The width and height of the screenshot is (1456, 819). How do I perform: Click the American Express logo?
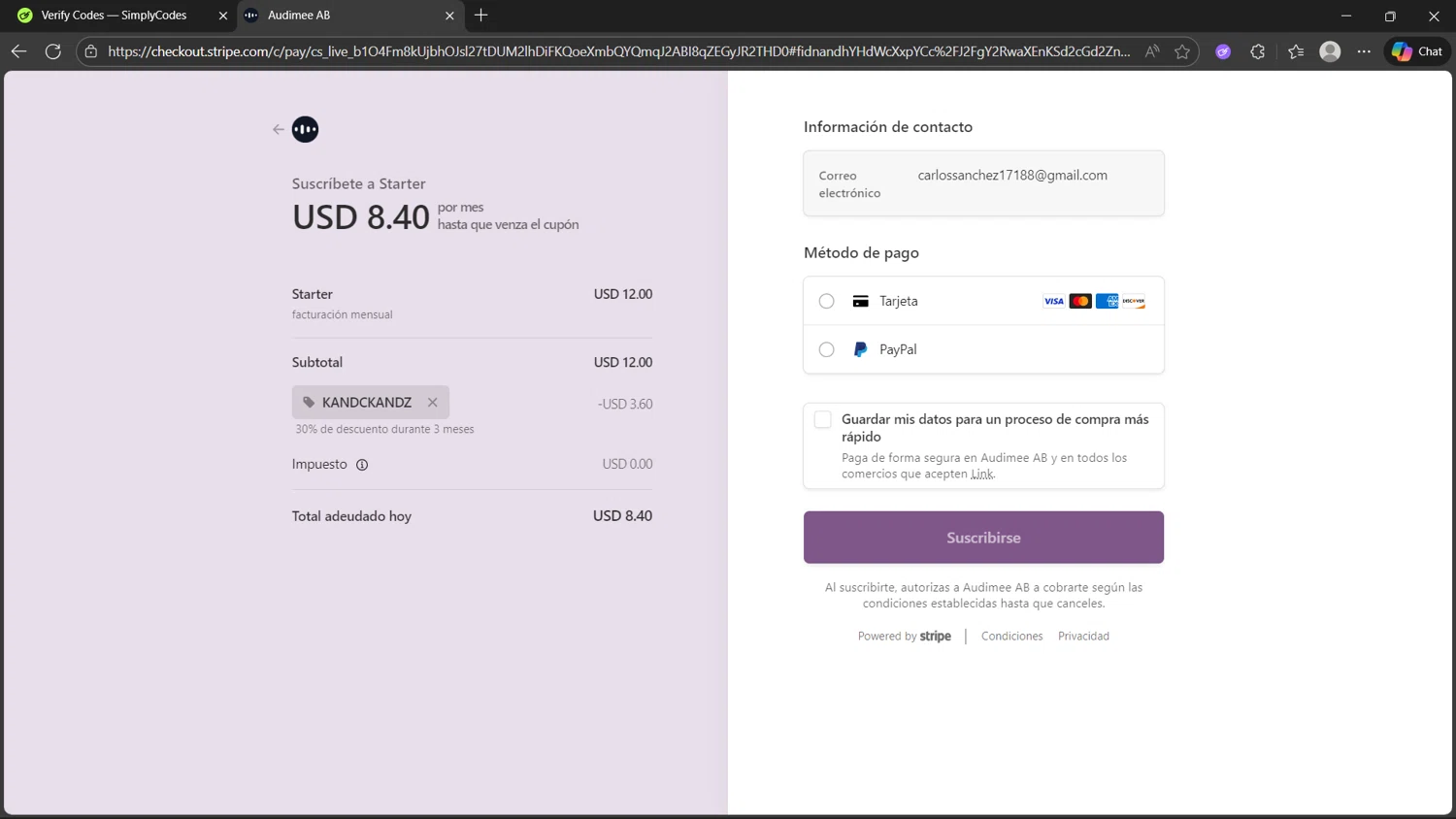[1107, 301]
